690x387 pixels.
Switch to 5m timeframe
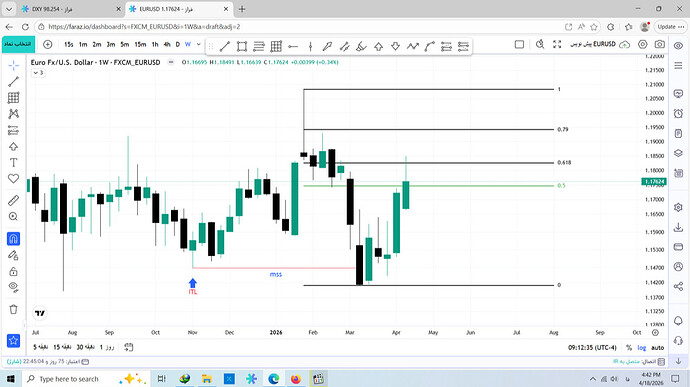click(x=125, y=44)
